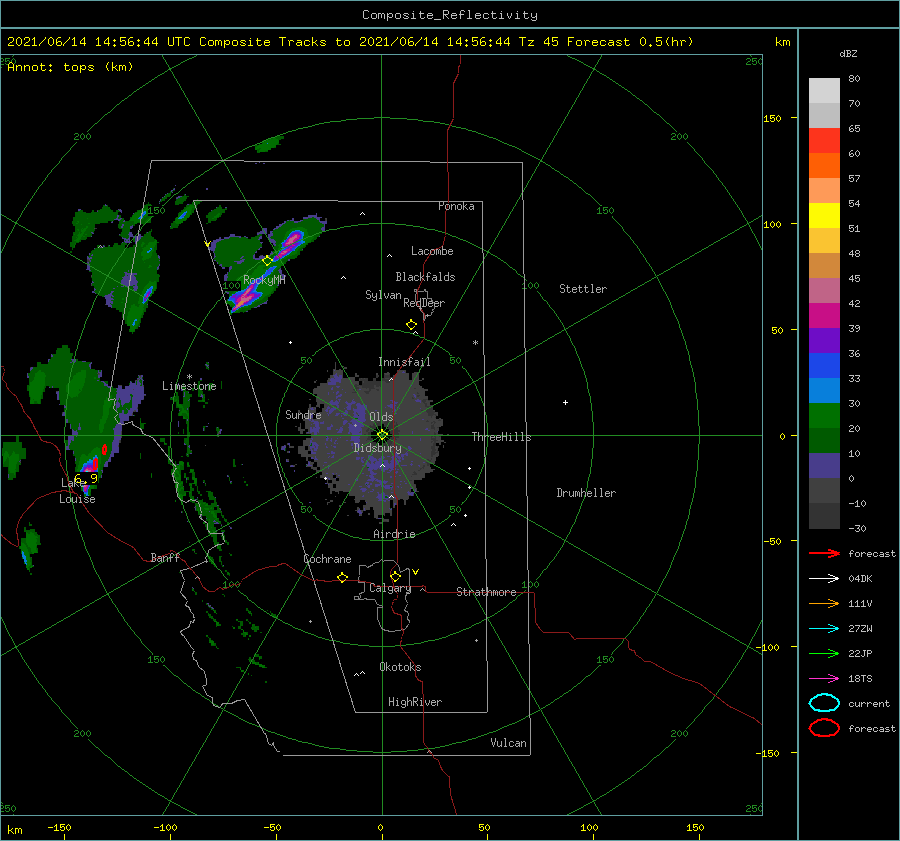Click the cyan 27ZW arrow icon
This screenshot has height=841, width=900.
pyautogui.click(x=824, y=629)
